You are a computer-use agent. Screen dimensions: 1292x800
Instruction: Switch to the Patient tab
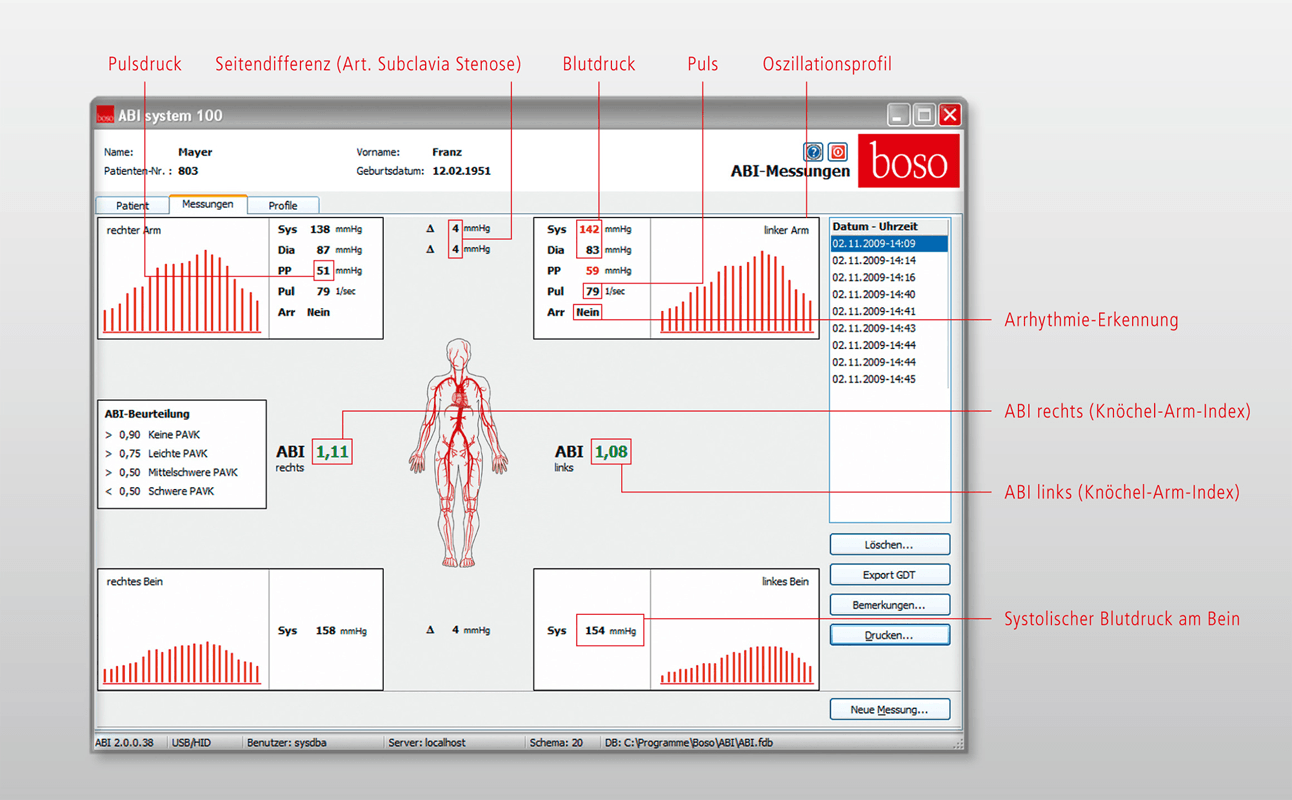(x=132, y=205)
